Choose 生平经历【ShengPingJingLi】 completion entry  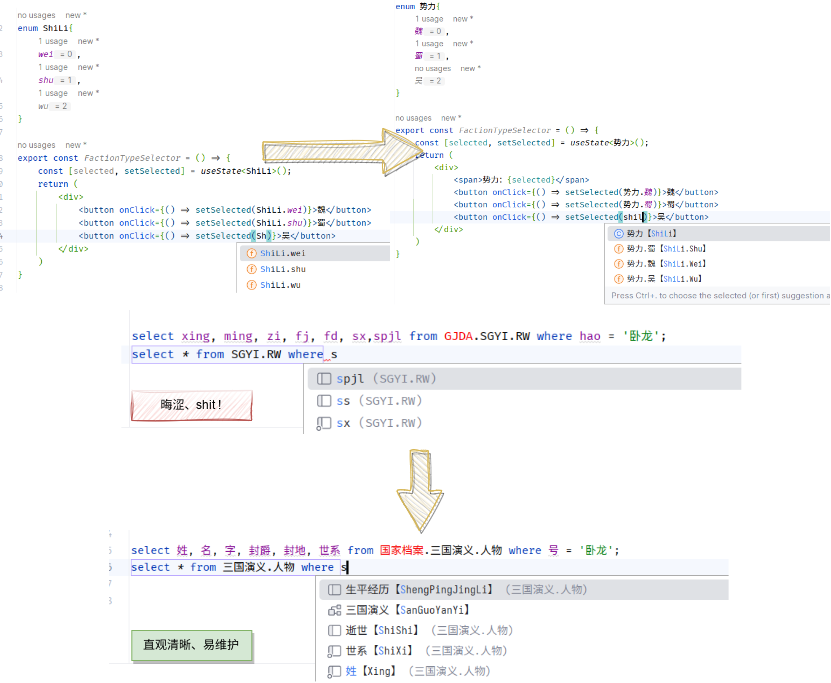(x=420, y=590)
